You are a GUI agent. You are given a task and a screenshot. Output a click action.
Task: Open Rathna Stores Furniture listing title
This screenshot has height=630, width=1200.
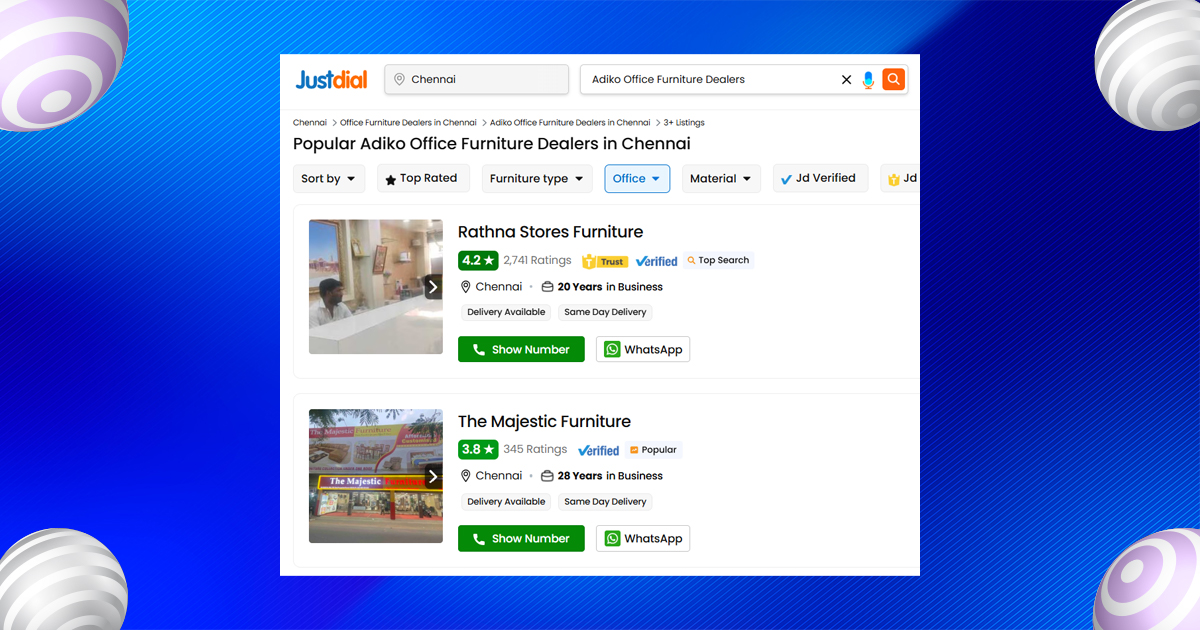550,232
